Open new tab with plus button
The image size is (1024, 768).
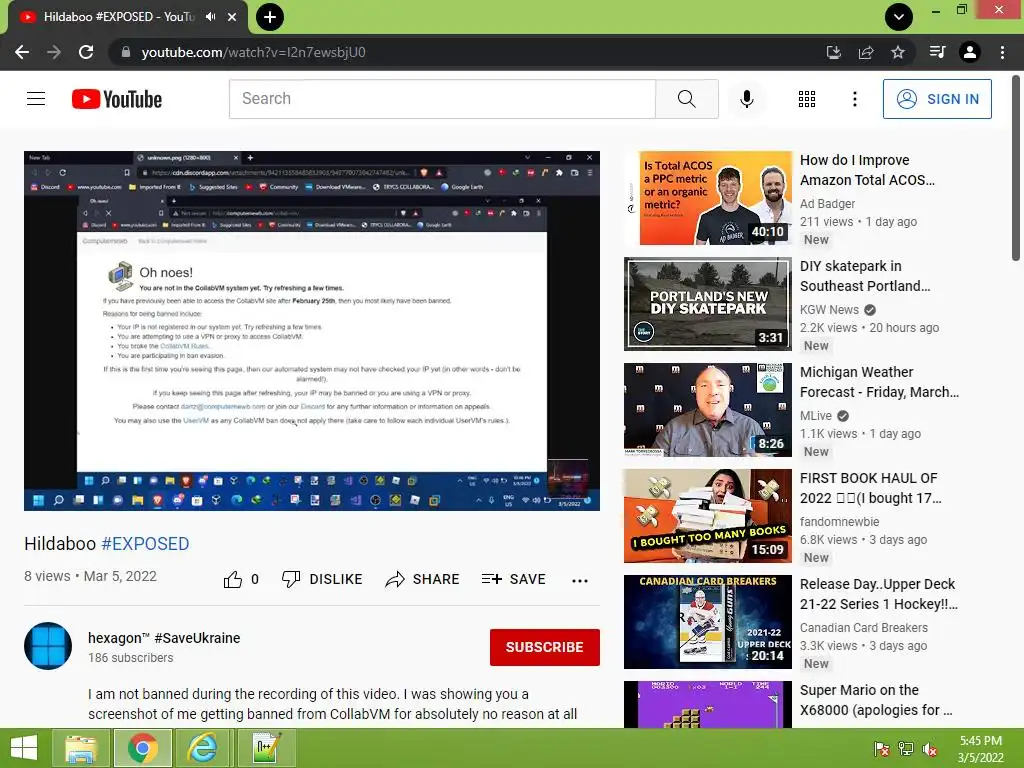[270, 17]
